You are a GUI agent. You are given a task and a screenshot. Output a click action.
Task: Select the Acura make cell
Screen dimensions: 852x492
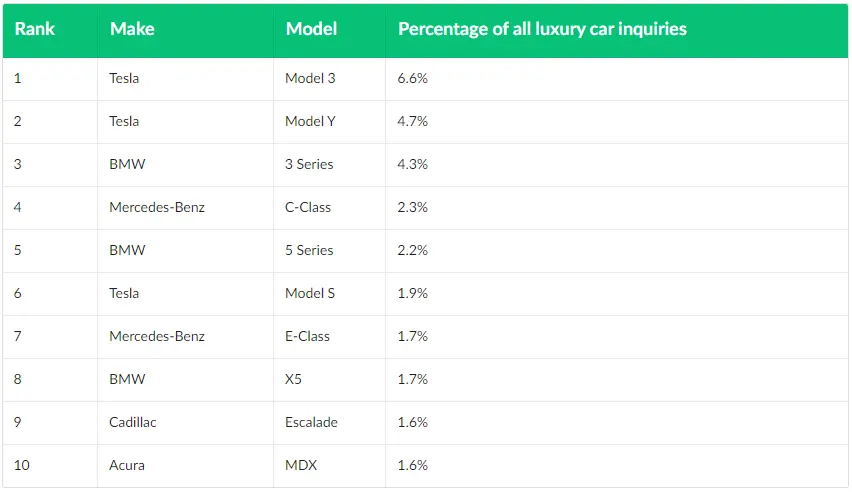(x=126, y=465)
